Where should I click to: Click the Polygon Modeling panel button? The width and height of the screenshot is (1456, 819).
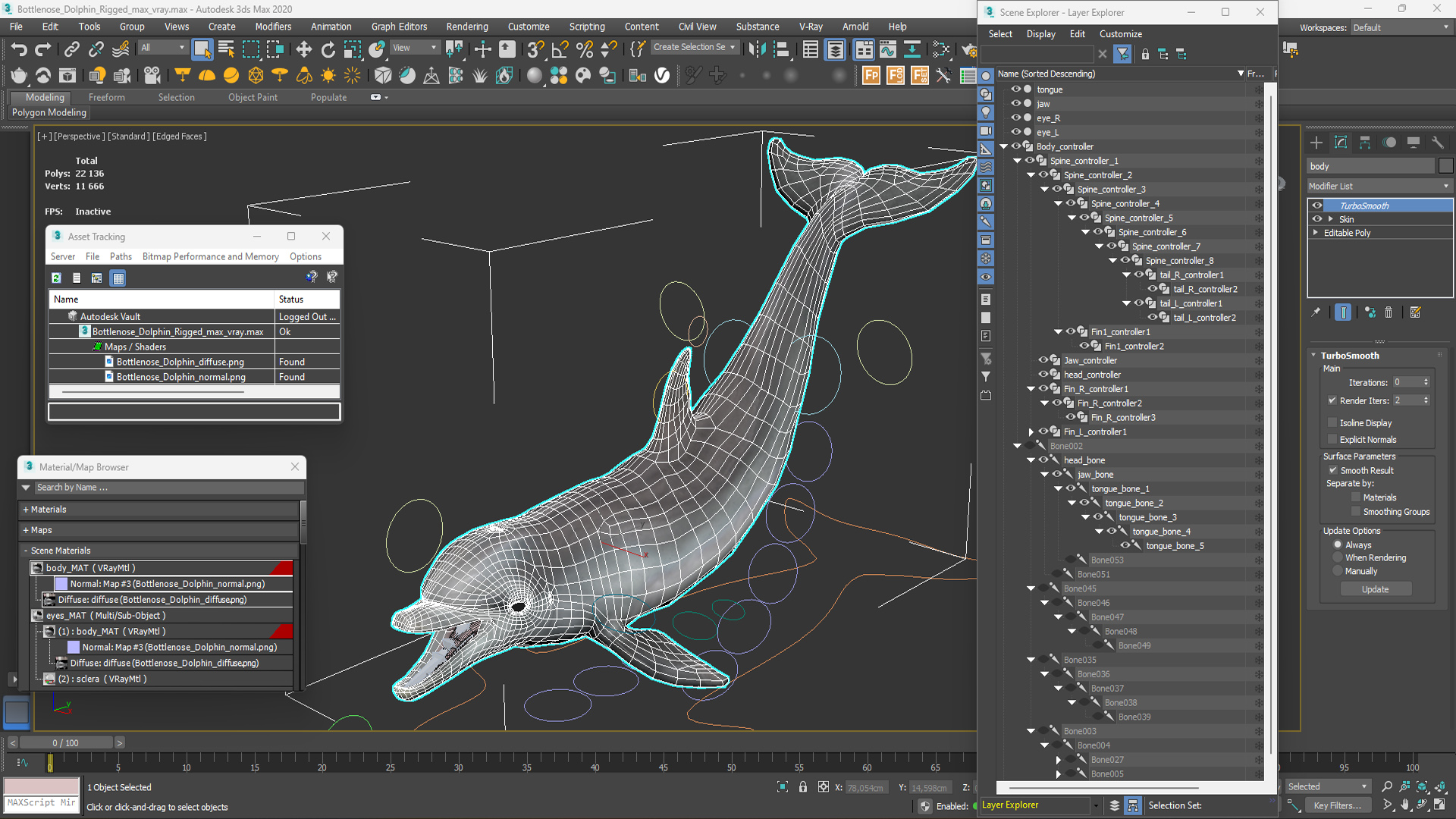[x=49, y=112]
